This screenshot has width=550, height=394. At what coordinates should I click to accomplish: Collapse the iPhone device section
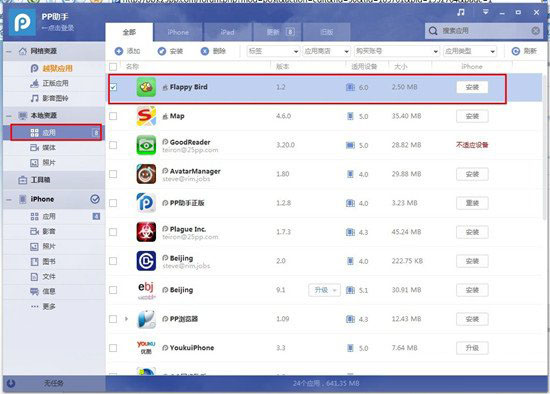(9, 199)
